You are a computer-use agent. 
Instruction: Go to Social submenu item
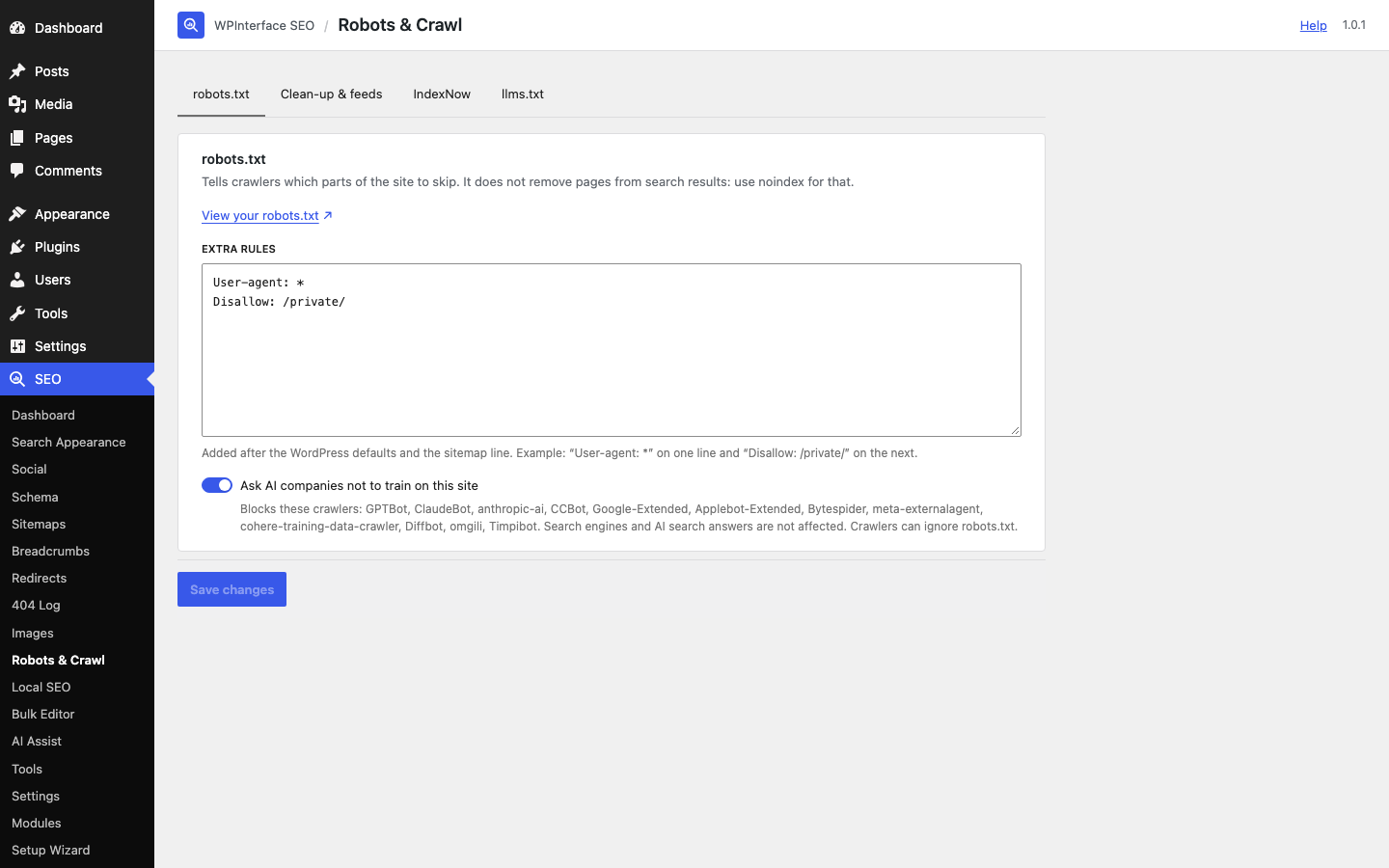point(29,469)
